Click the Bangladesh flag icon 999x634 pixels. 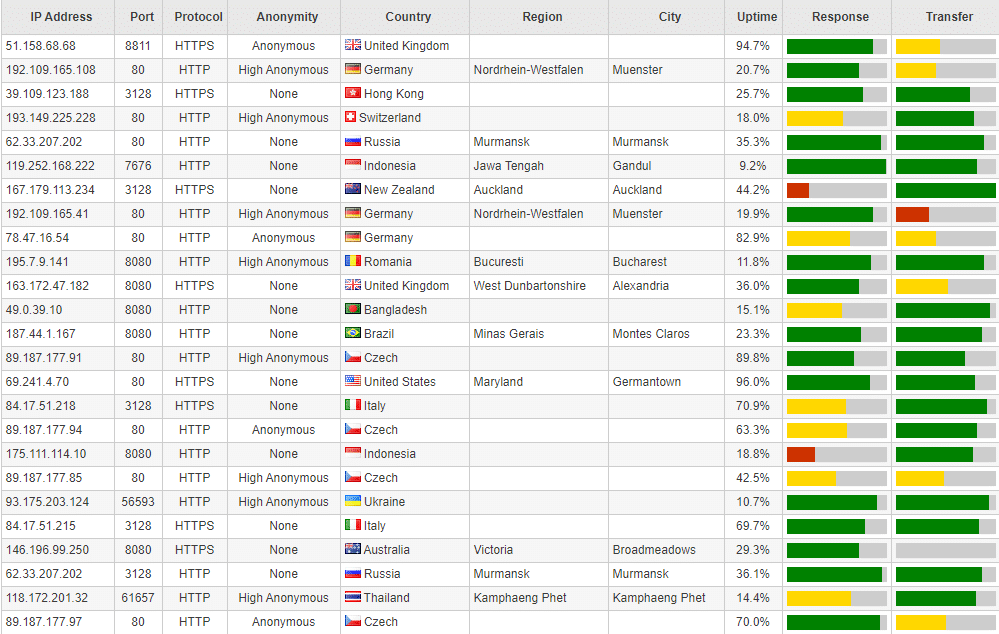coord(352,309)
